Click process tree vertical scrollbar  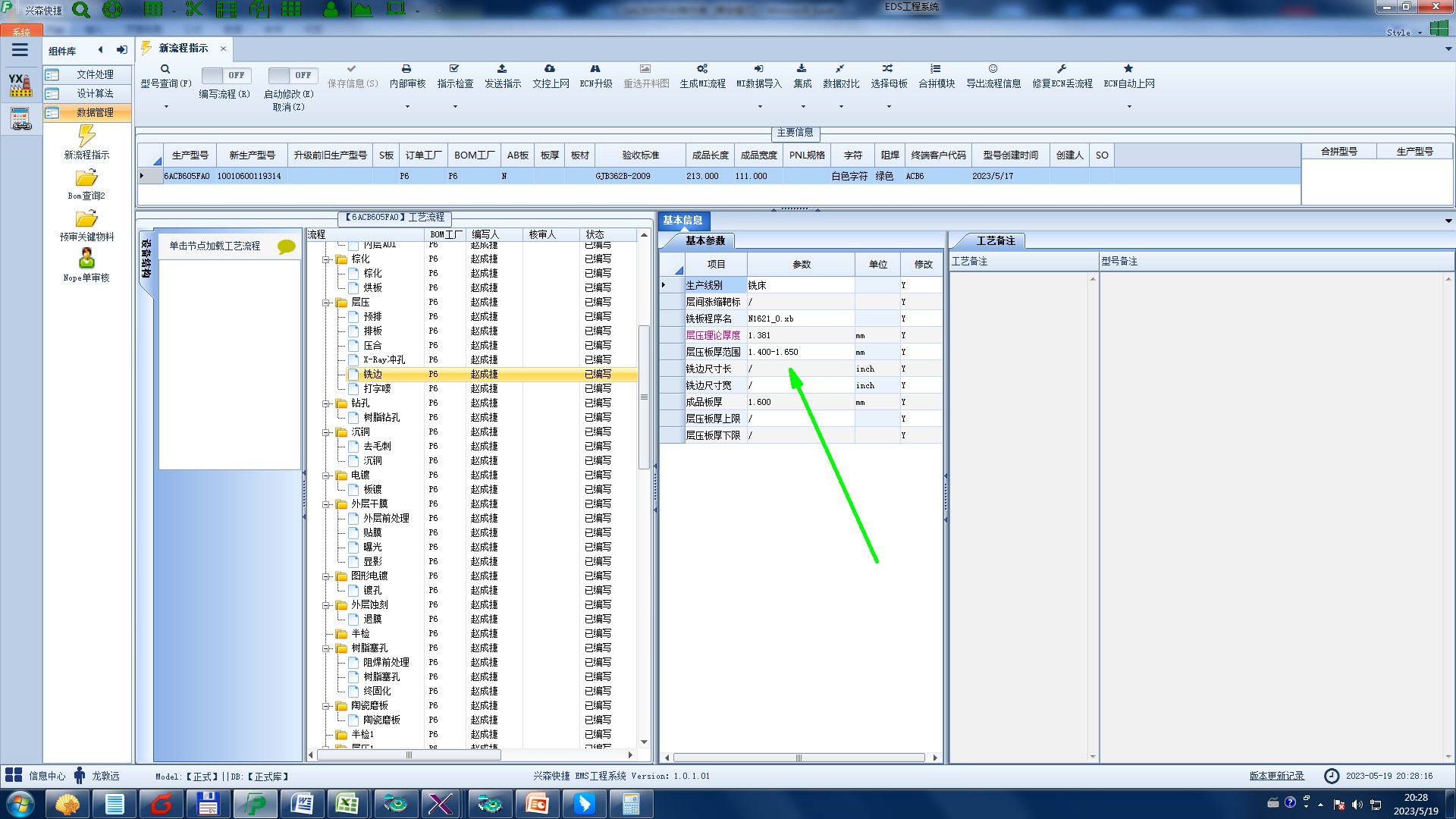point(644,397)
